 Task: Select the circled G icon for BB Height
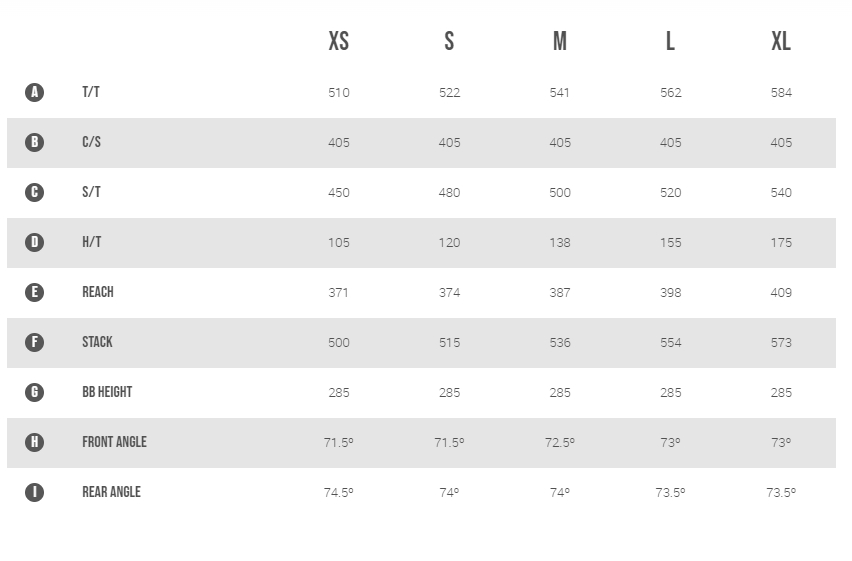[x=34, y=392]
